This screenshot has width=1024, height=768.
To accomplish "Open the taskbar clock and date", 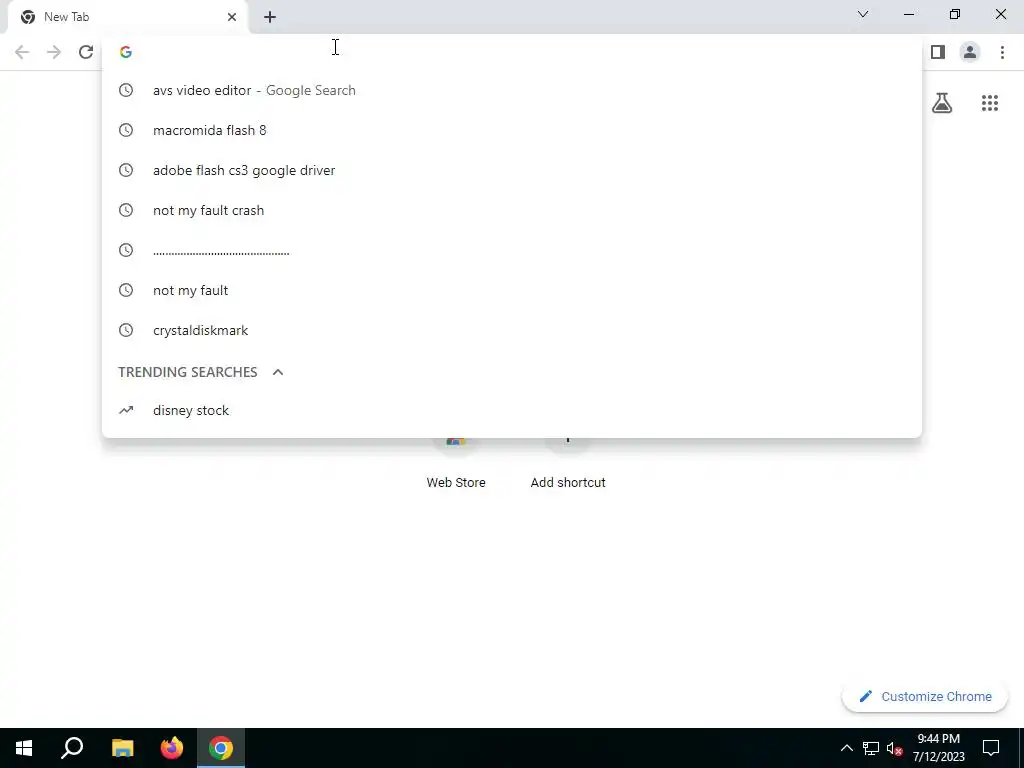I will (938, 748).
